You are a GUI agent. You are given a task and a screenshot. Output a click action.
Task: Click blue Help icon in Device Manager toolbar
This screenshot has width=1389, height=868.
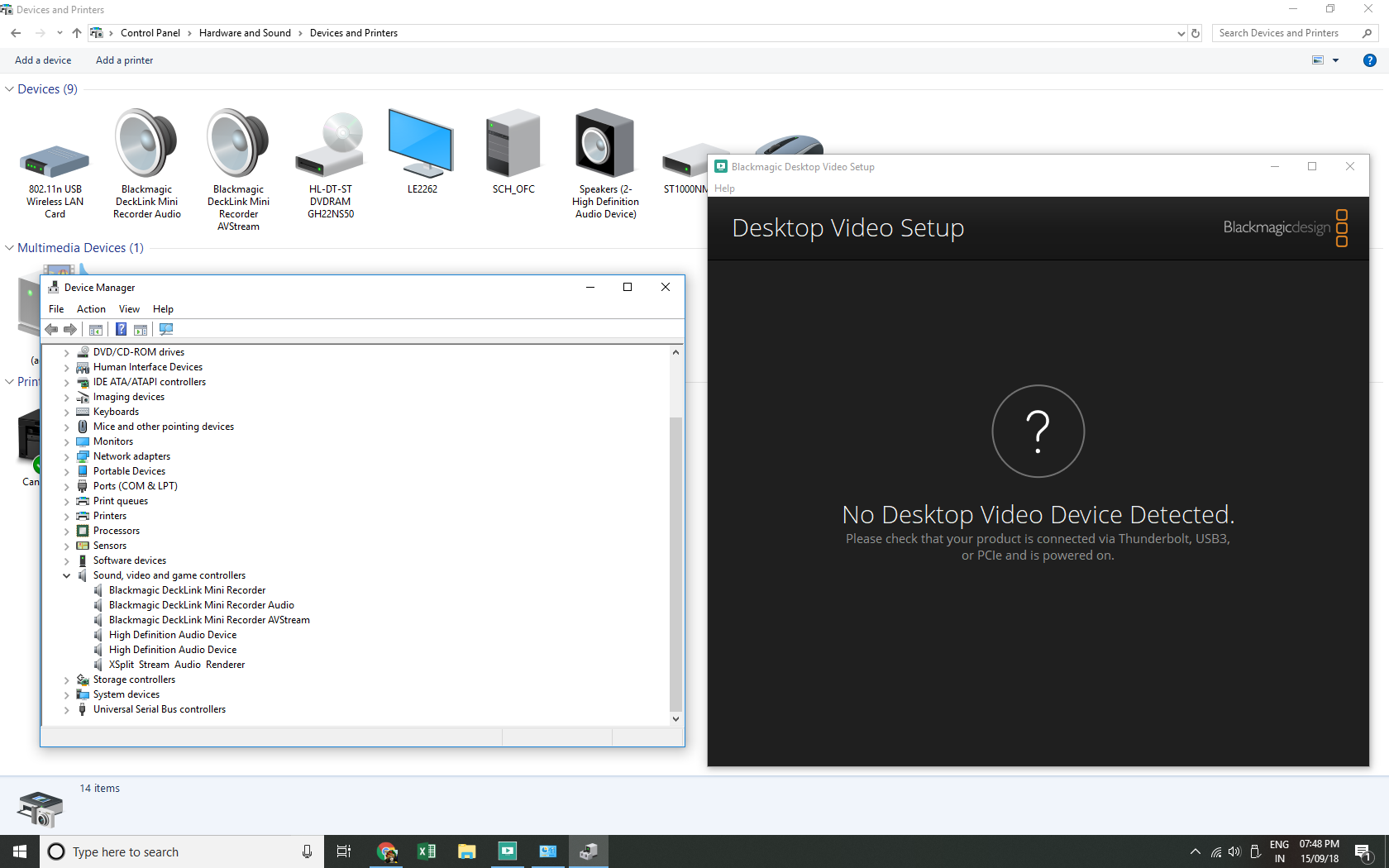coord(121,330)
